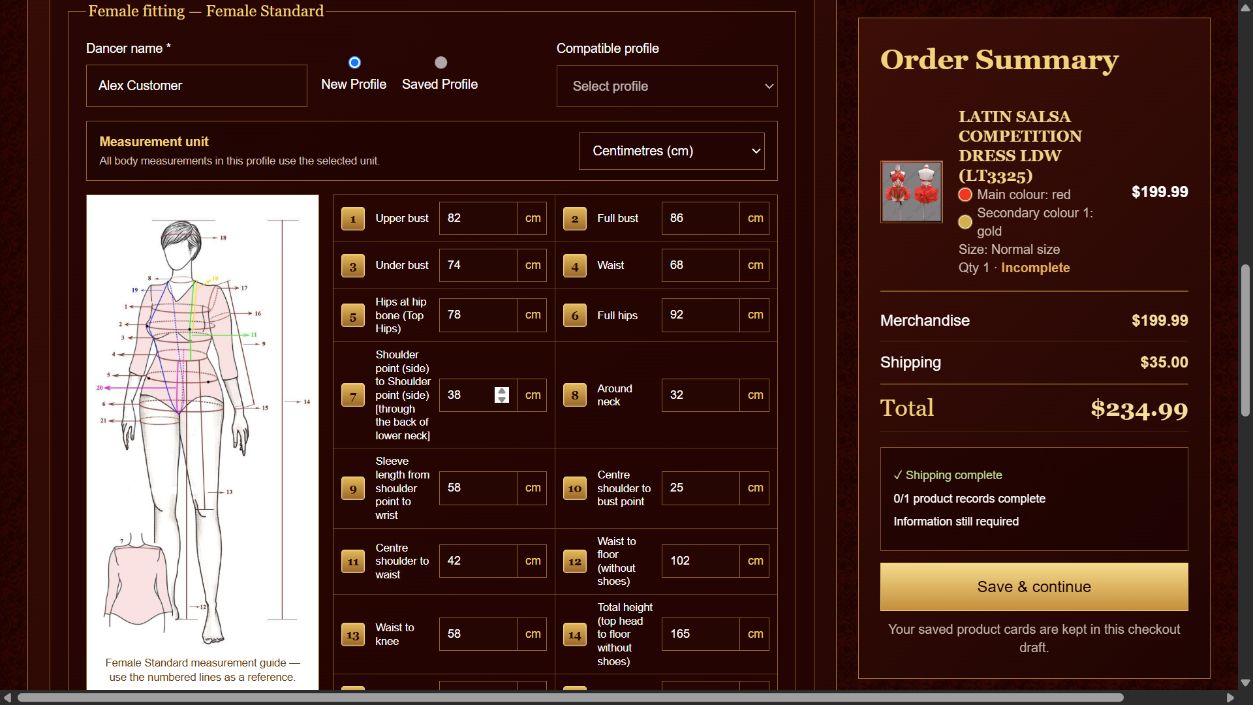1253x705 pixels.
Task: Click the Sleeve length measurement field
Action: coord(478,488)
